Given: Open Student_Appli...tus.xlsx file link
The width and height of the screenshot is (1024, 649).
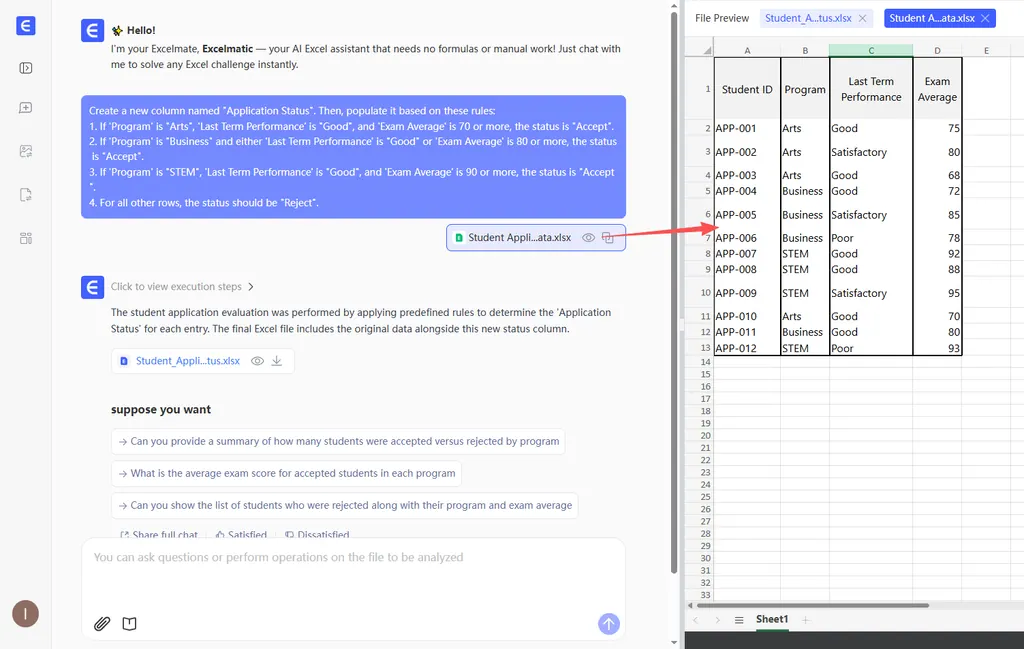Looking at the screenshot, I should pos(187,361).
